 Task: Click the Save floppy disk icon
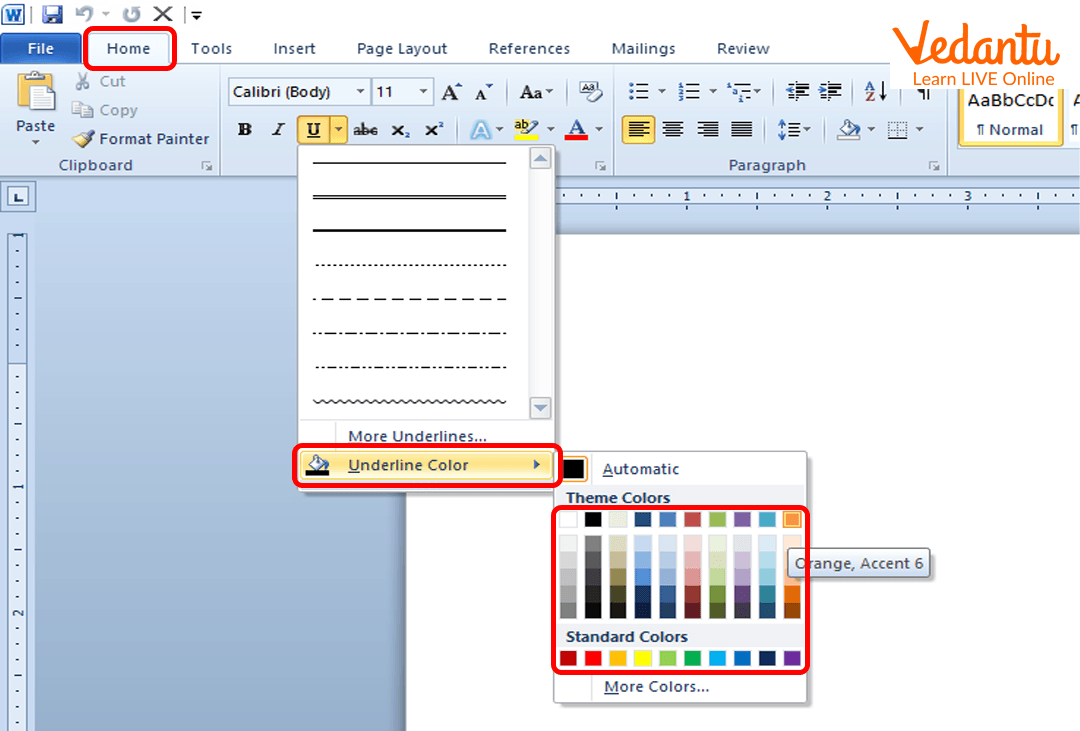point(52,14)
